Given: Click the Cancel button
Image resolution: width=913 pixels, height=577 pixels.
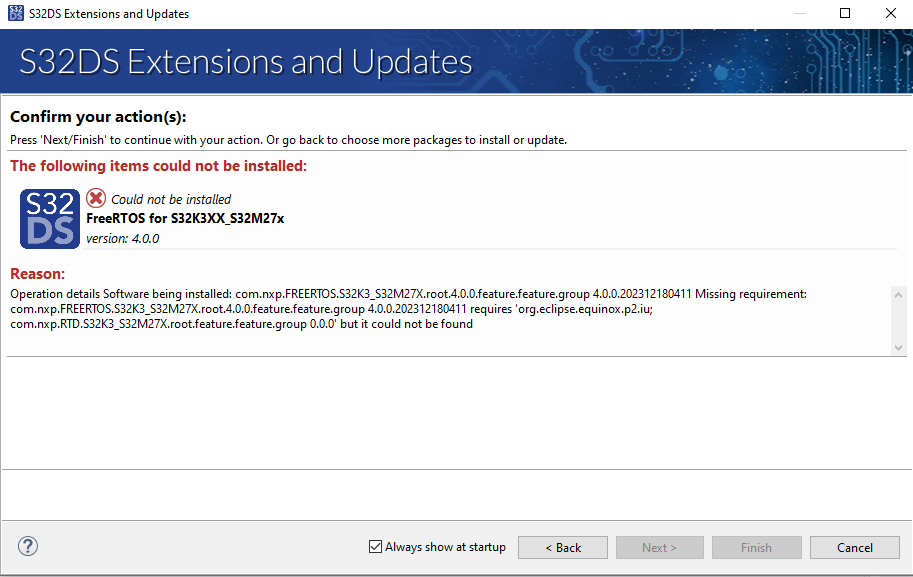Looking at the screenshot, I should point(854,547).
